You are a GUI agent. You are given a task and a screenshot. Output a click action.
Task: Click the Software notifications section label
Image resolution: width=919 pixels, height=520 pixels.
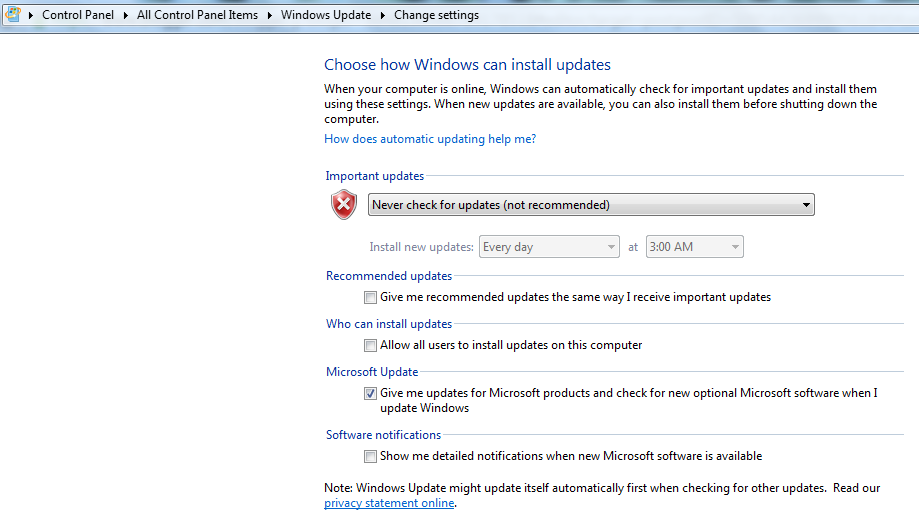(383, 434)
